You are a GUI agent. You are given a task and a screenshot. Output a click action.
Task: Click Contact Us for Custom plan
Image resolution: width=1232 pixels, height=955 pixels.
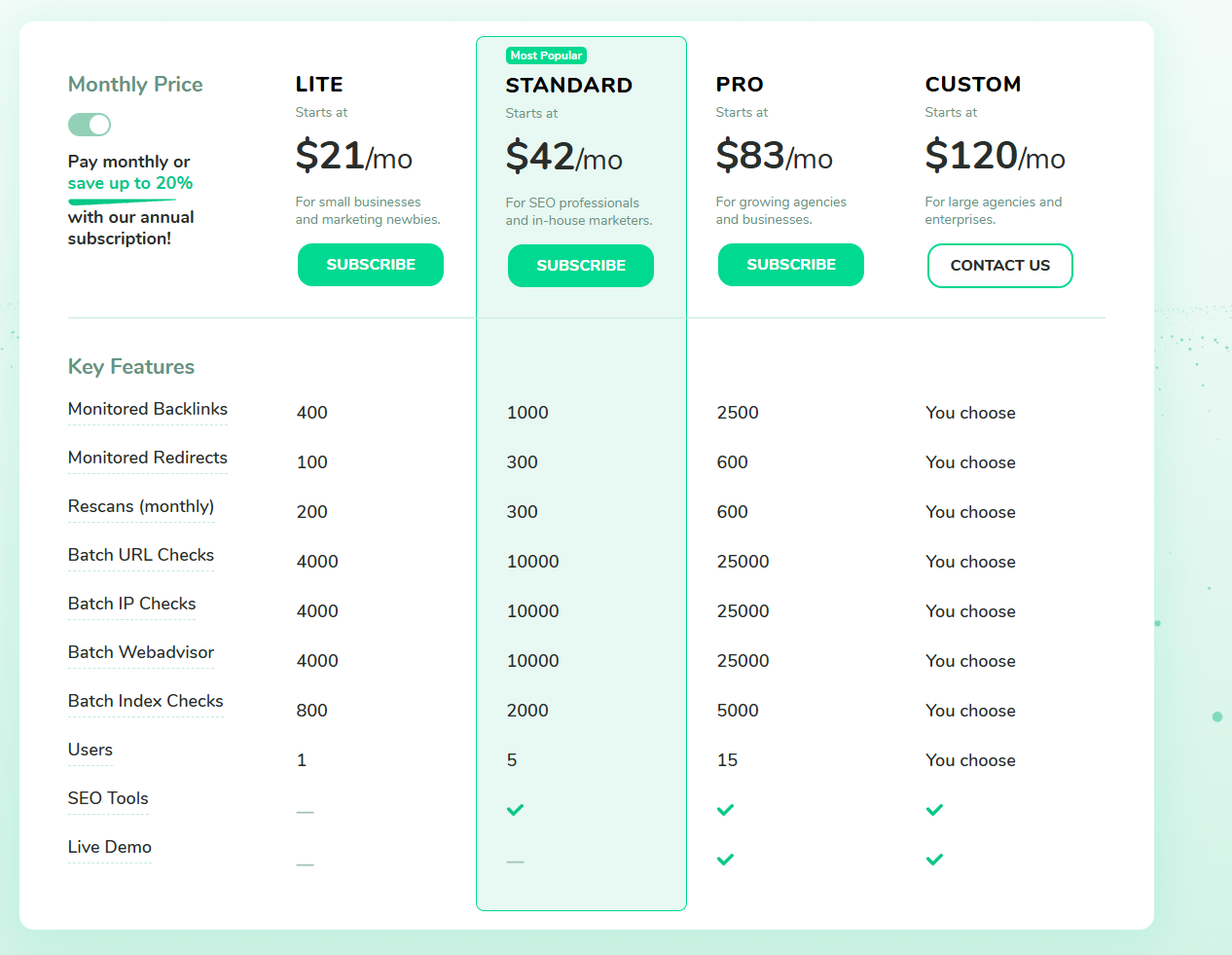pyautogui.click(x=1000, y=266)
